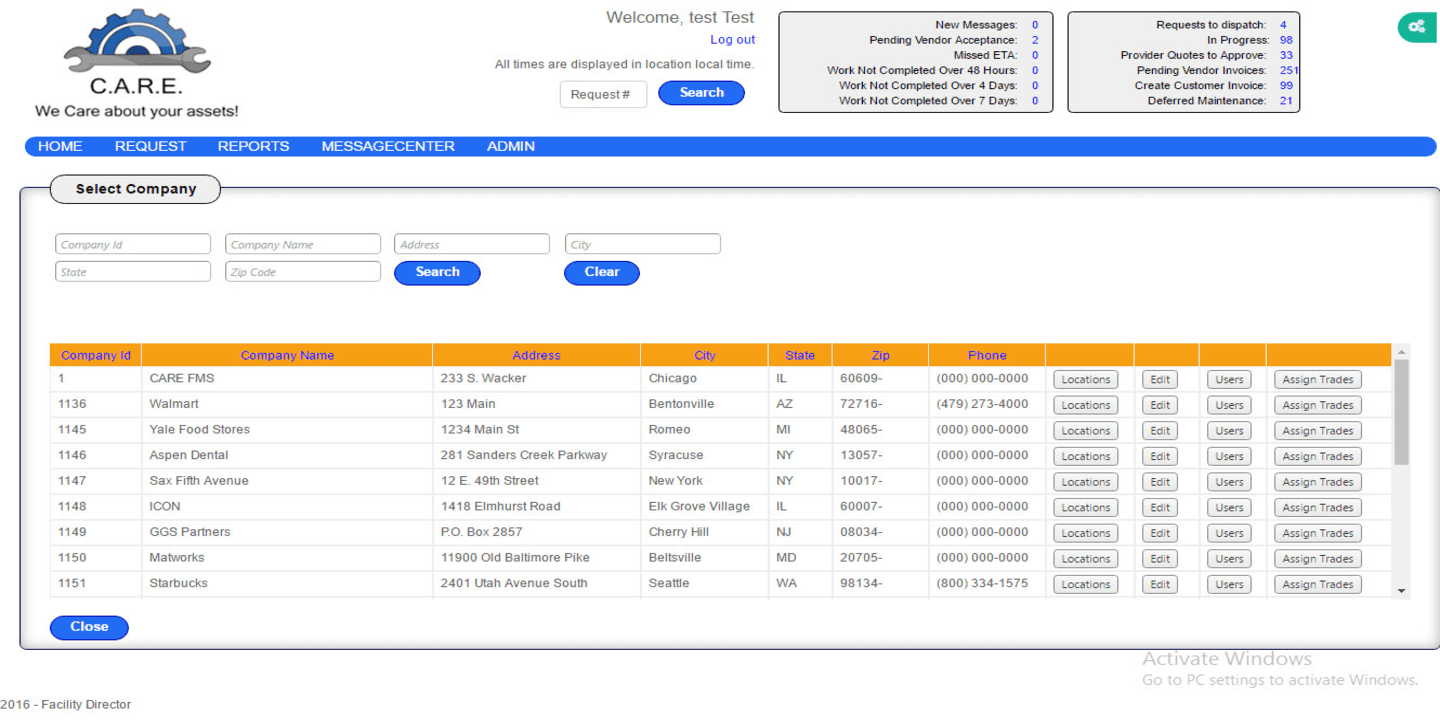Click Assign Trades for Walmart
Image resolution: width=1440 pixels, height=720 pixels.
tap(1318, 405)
